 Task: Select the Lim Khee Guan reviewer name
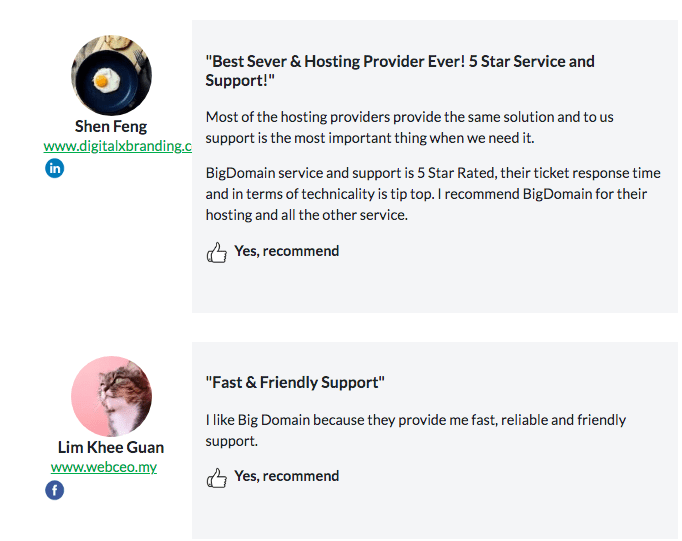click(x=111, y=447)
